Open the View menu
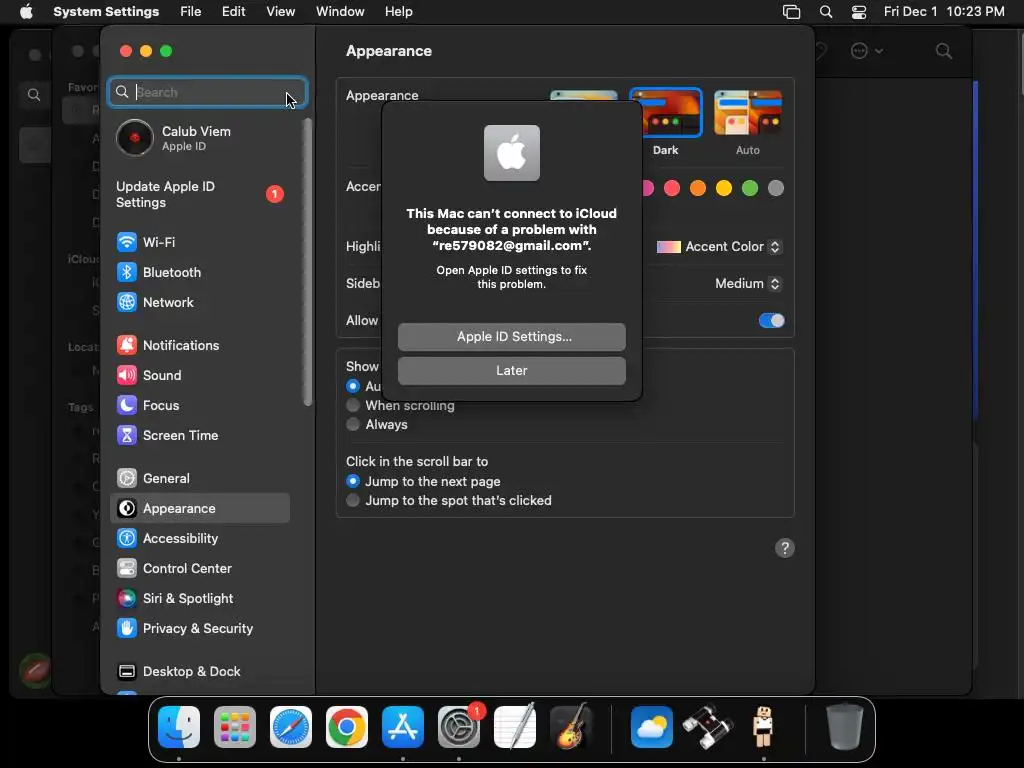1024x768 pixels. tap(281, 12)
